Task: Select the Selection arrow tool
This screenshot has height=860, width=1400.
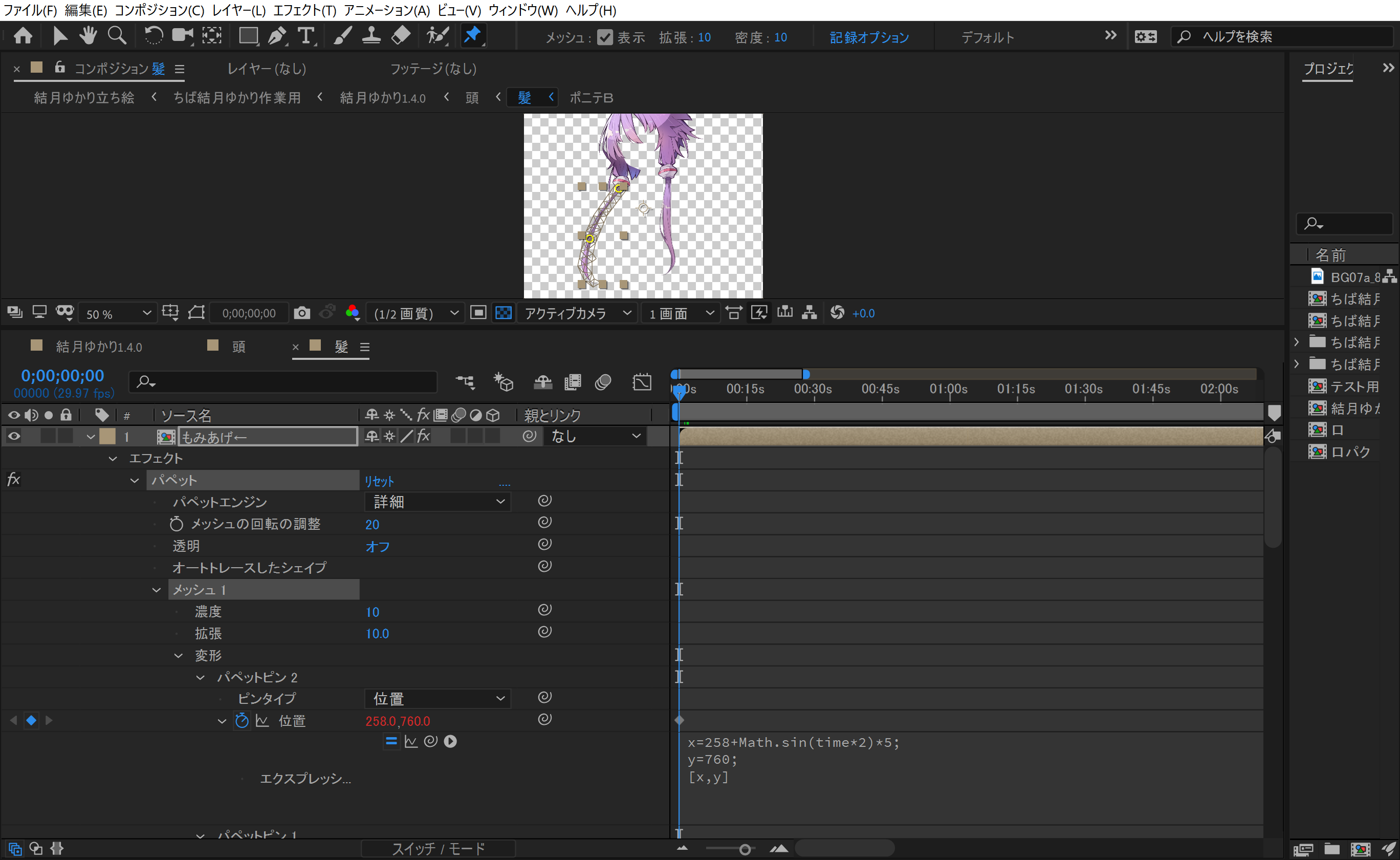Action: pyautogui.click(x=59, y=36)
